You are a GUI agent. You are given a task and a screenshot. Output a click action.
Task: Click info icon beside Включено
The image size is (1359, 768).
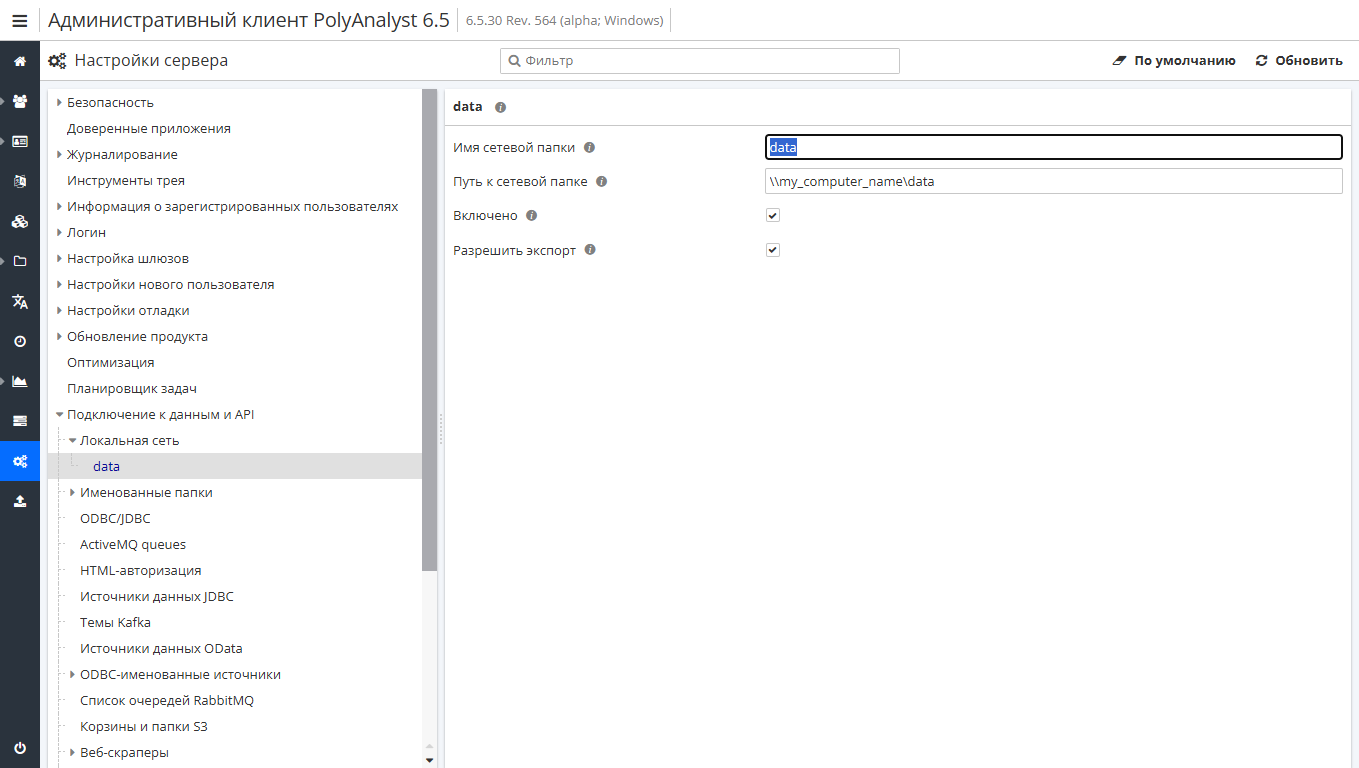531,215
